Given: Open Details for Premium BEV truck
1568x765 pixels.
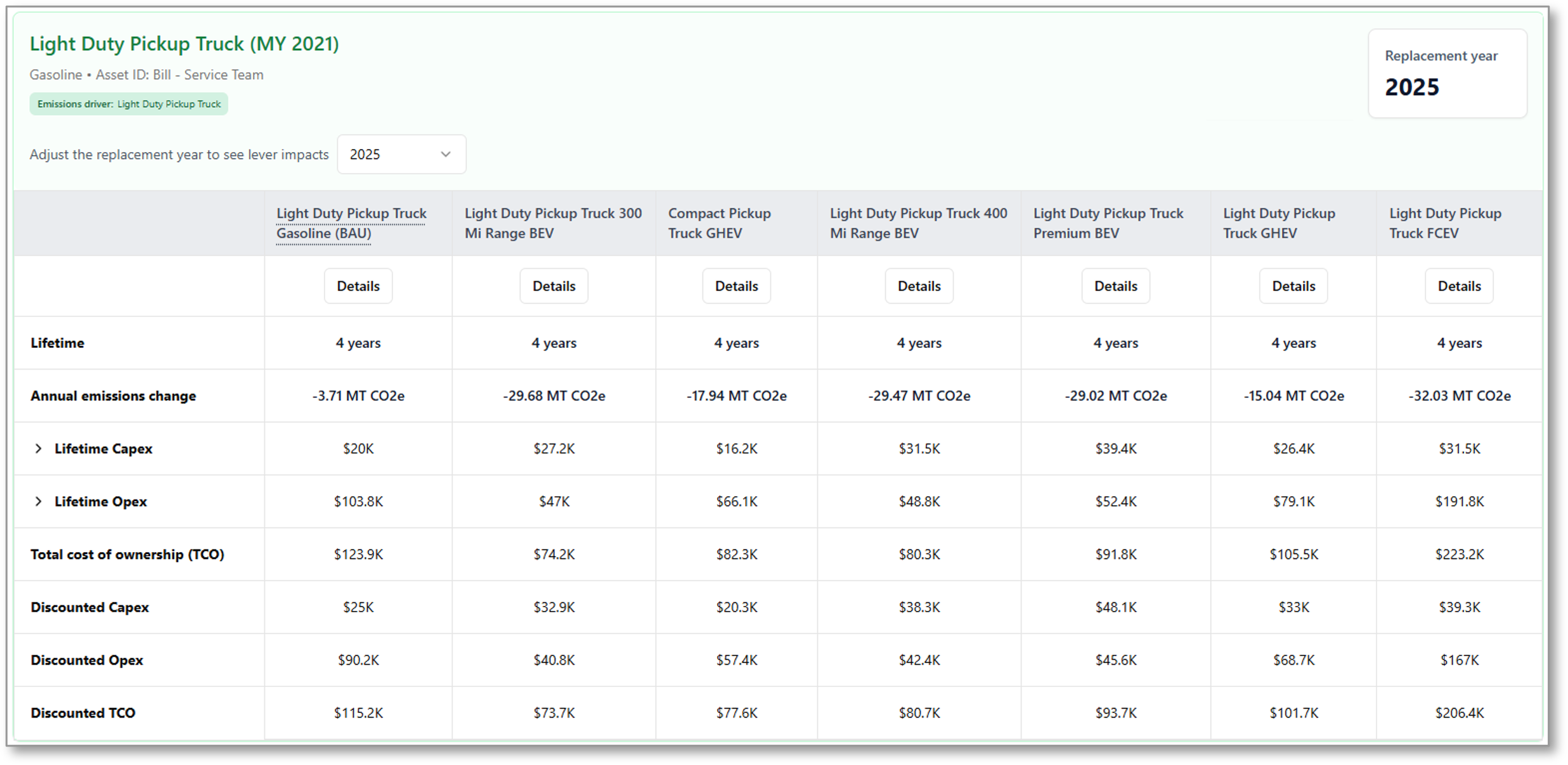Looking at the screenshot, I should tap(1115, 286).
